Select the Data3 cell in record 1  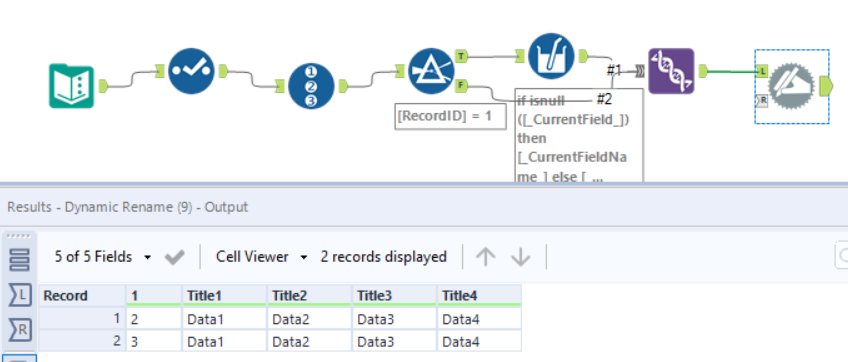pos(395,319)
